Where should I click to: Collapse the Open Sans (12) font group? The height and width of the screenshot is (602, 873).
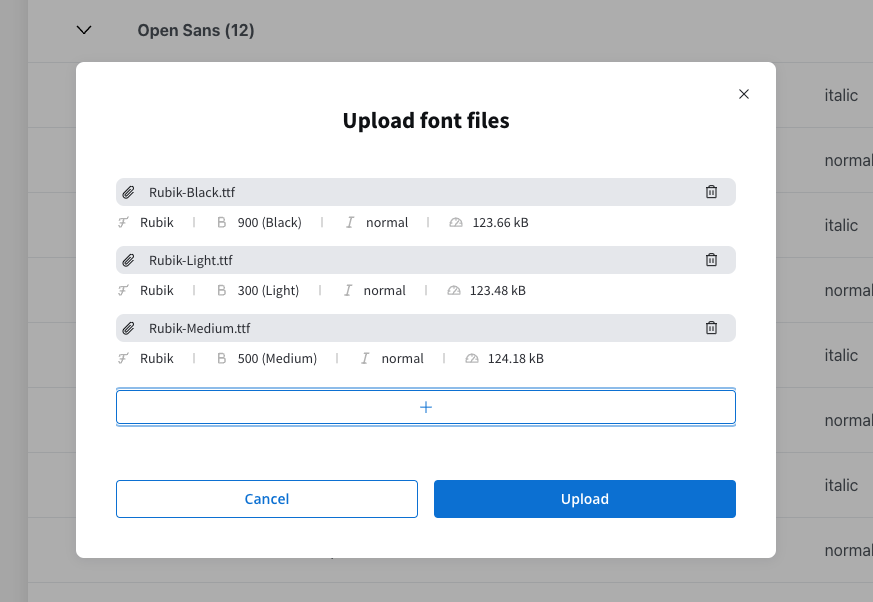(x=84, y=30)
